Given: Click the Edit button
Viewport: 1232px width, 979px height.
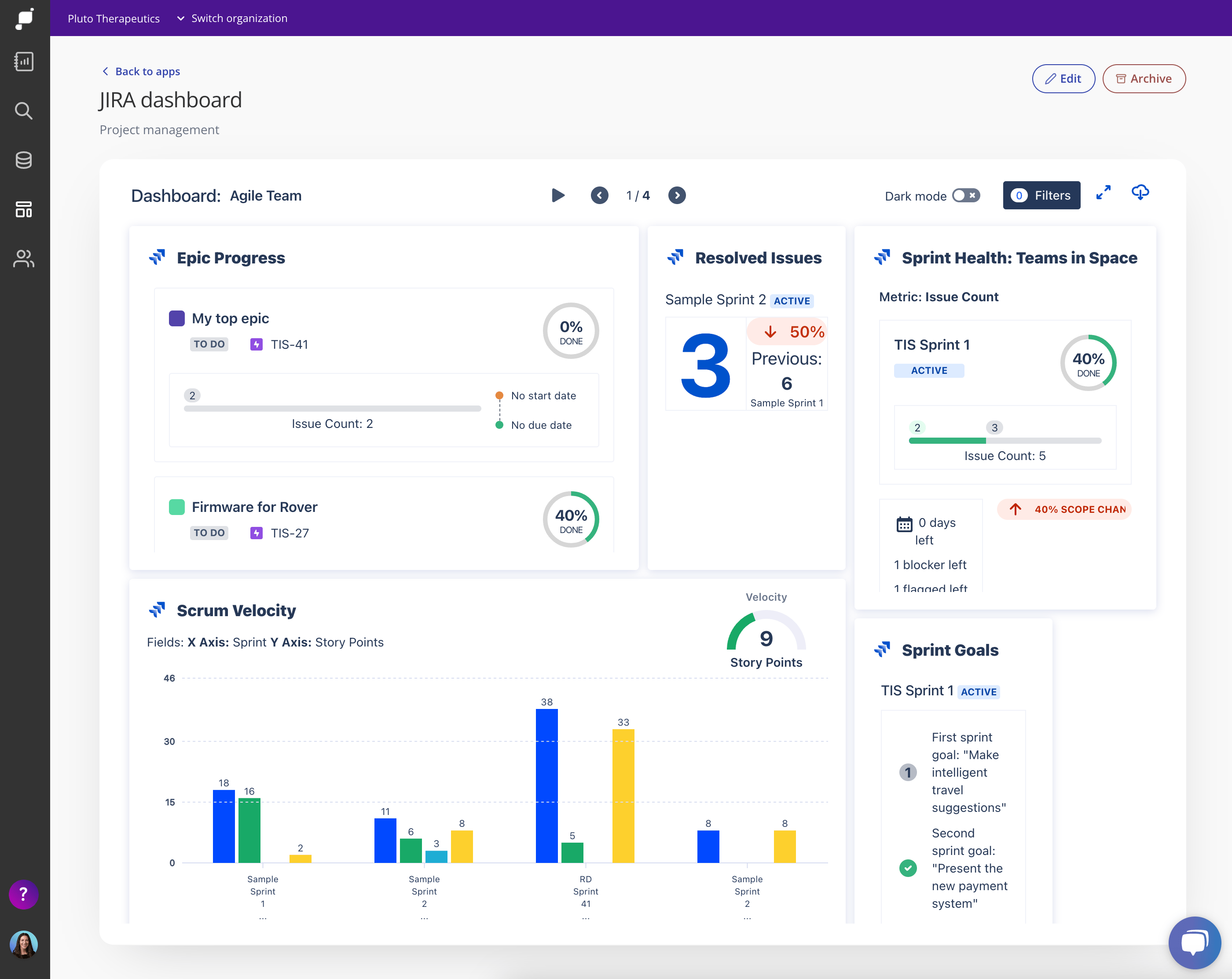Looking at the screenshot, I should point(1063,79).
